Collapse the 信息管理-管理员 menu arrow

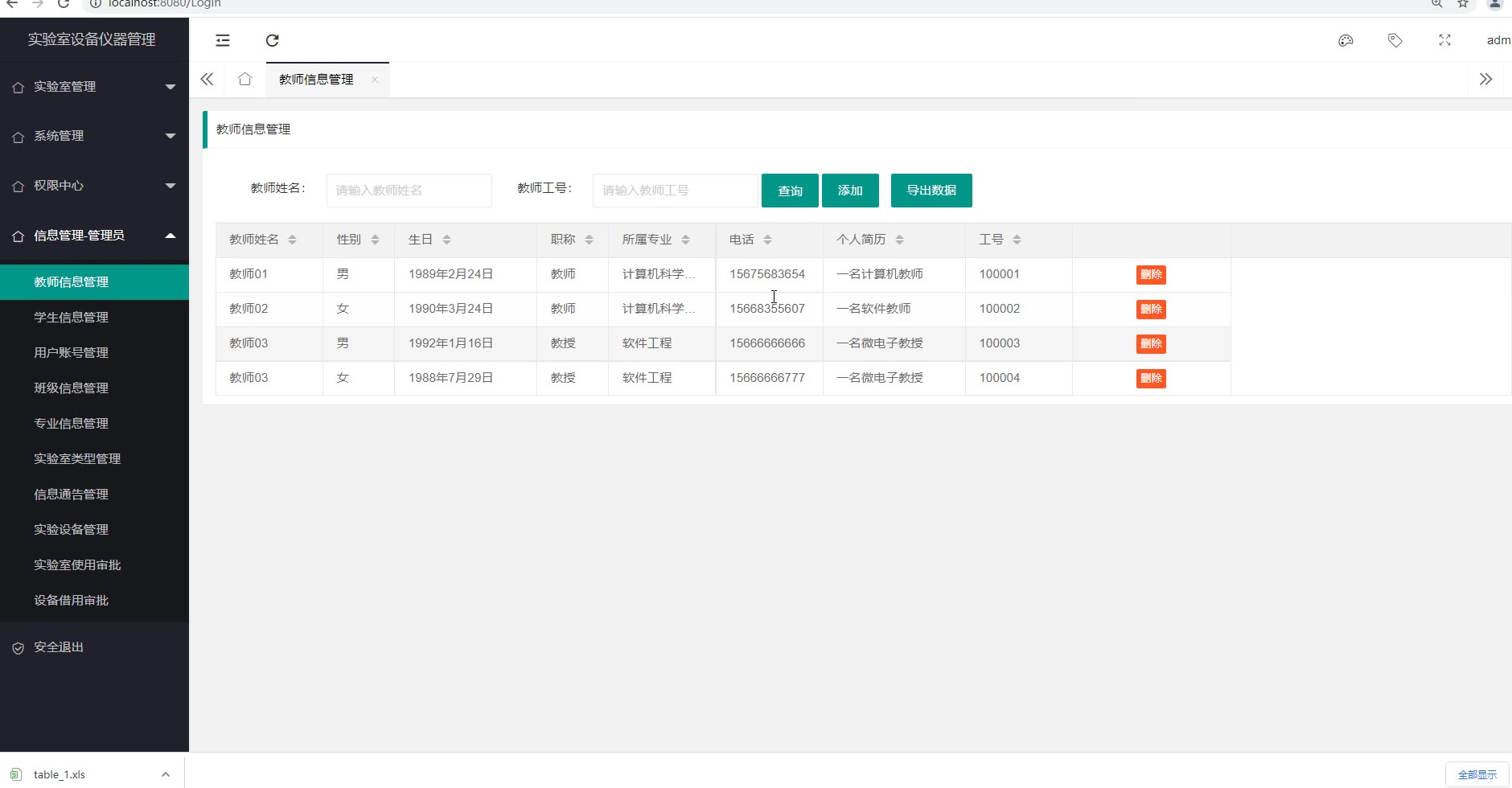click(x=171, y=236)
